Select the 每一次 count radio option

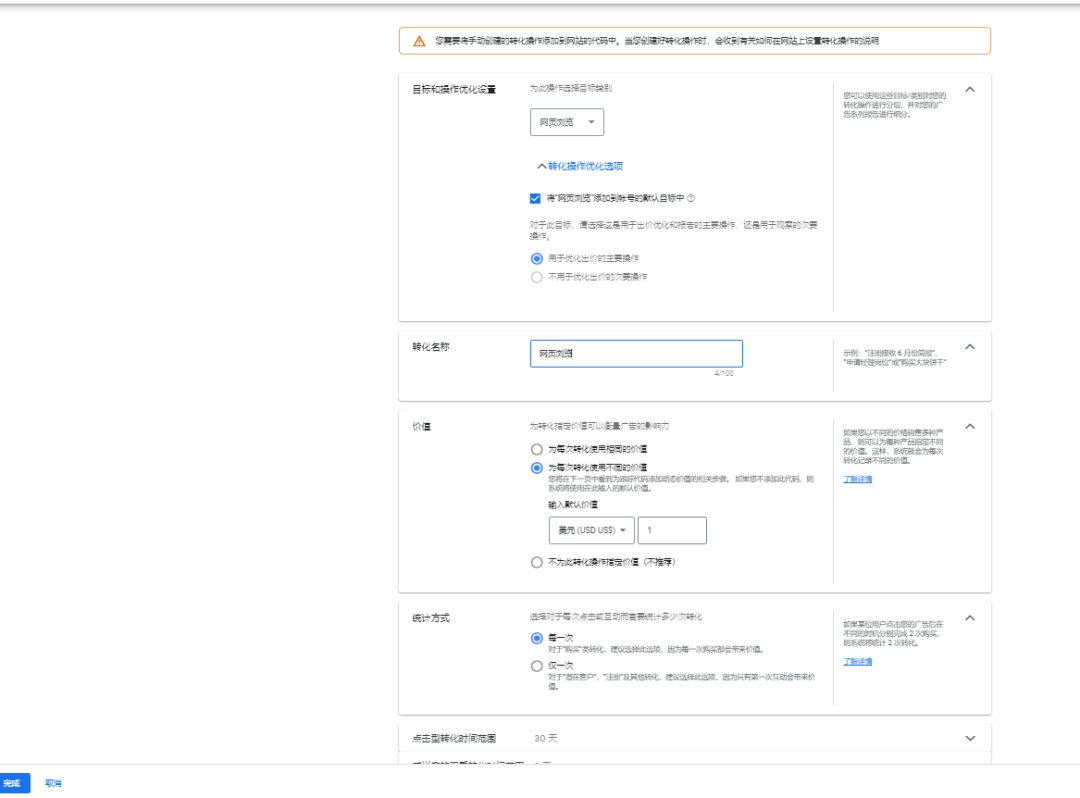coord(537,638)
